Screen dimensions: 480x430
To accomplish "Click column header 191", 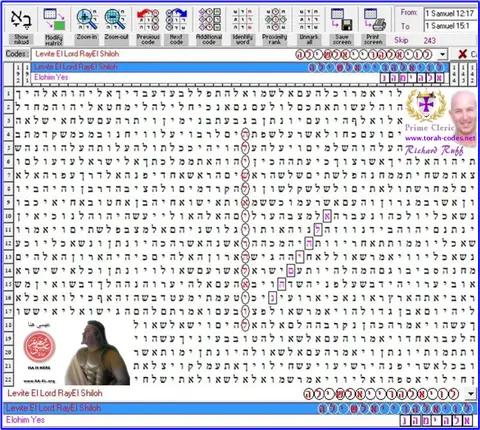I will pos(26,73).
